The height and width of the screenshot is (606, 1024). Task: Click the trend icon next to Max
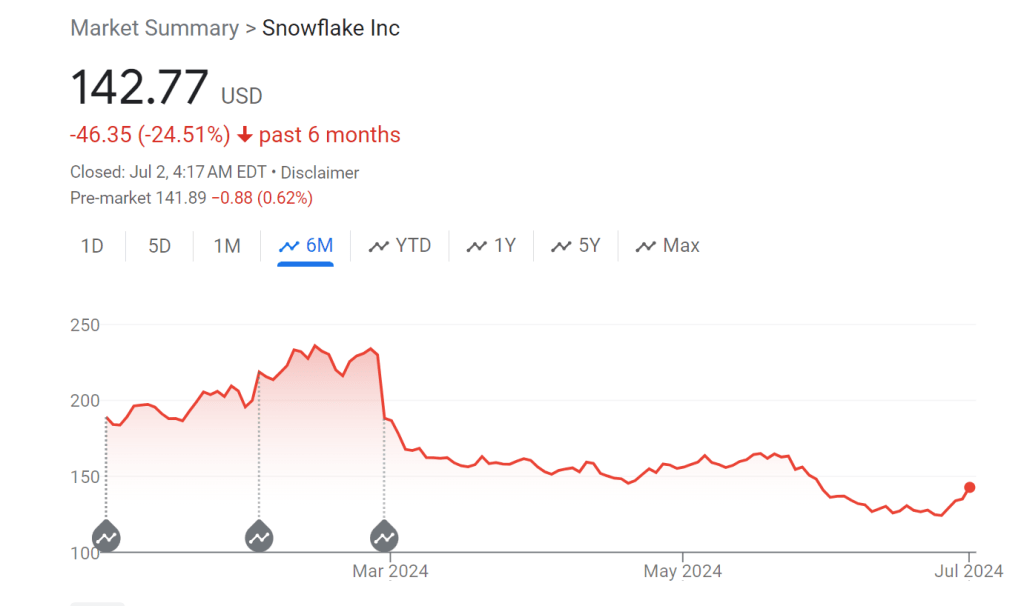coord(647,246)
